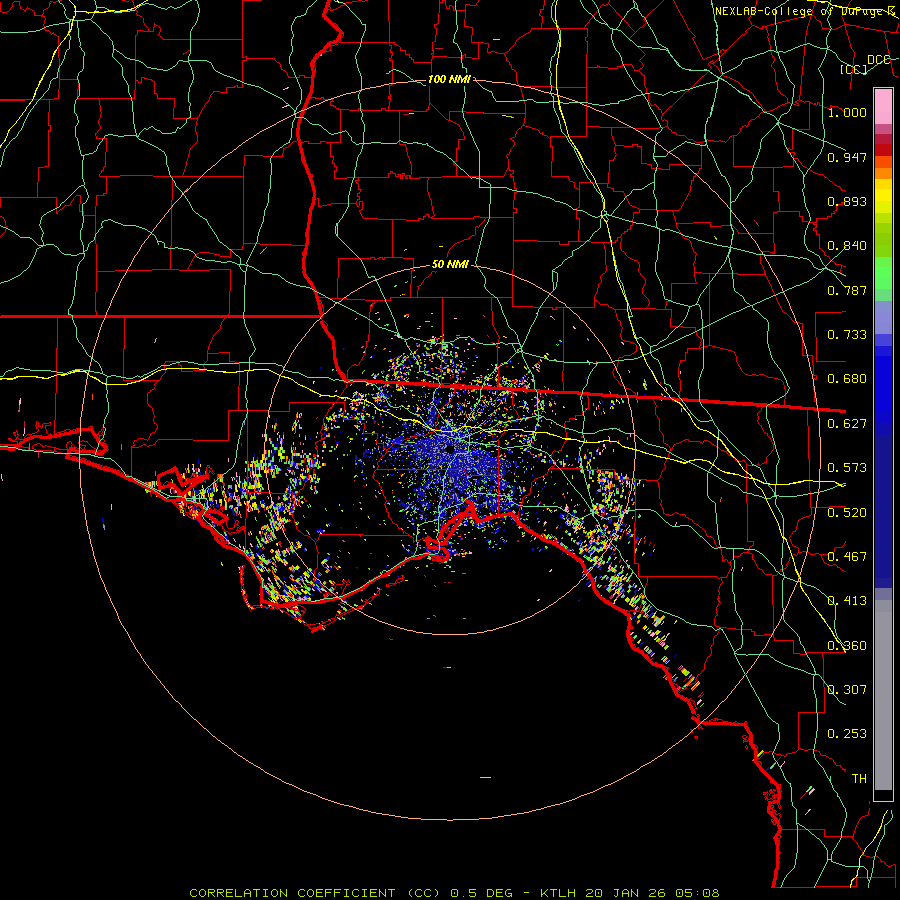Screen dimensions: 900x900
Task: Click the 50 NMI range ring label
Action: point(450,265)
